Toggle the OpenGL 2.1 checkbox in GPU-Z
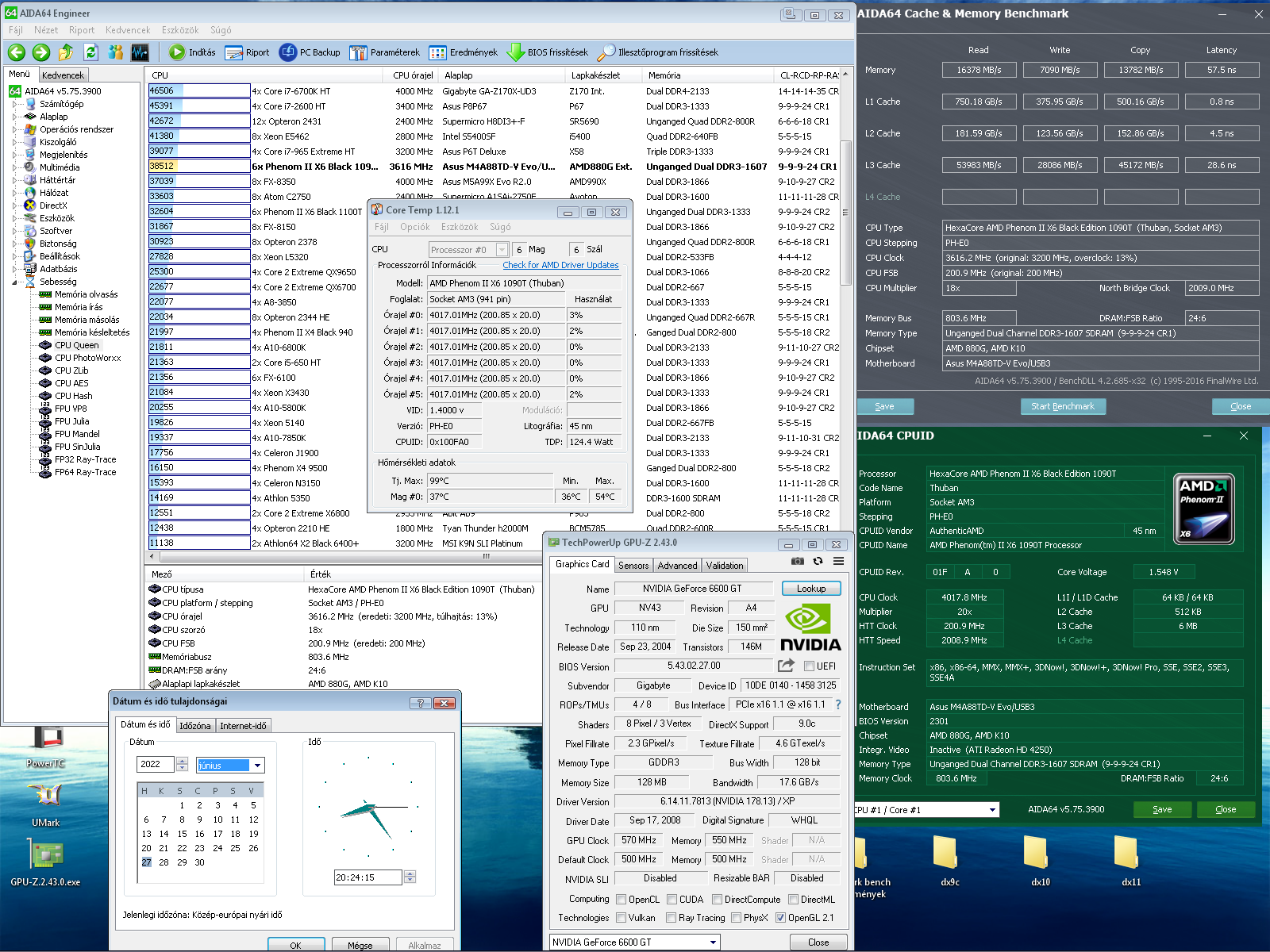1270x952 pixels. 780,918
